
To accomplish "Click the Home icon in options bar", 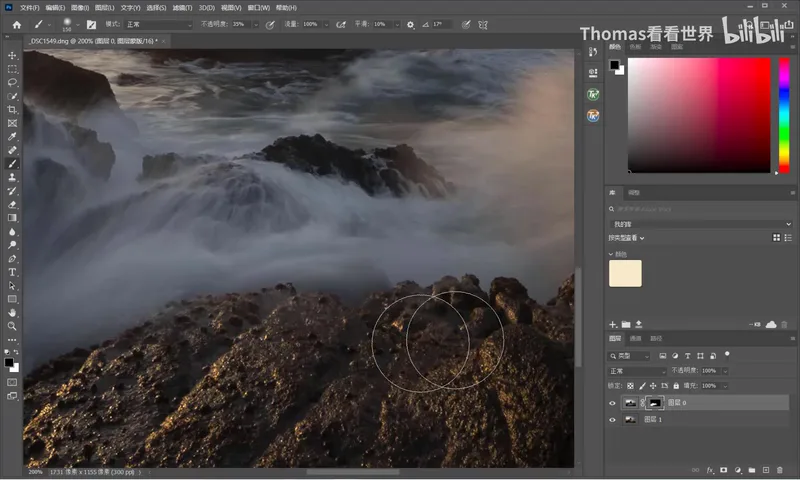I will point(17,24).
